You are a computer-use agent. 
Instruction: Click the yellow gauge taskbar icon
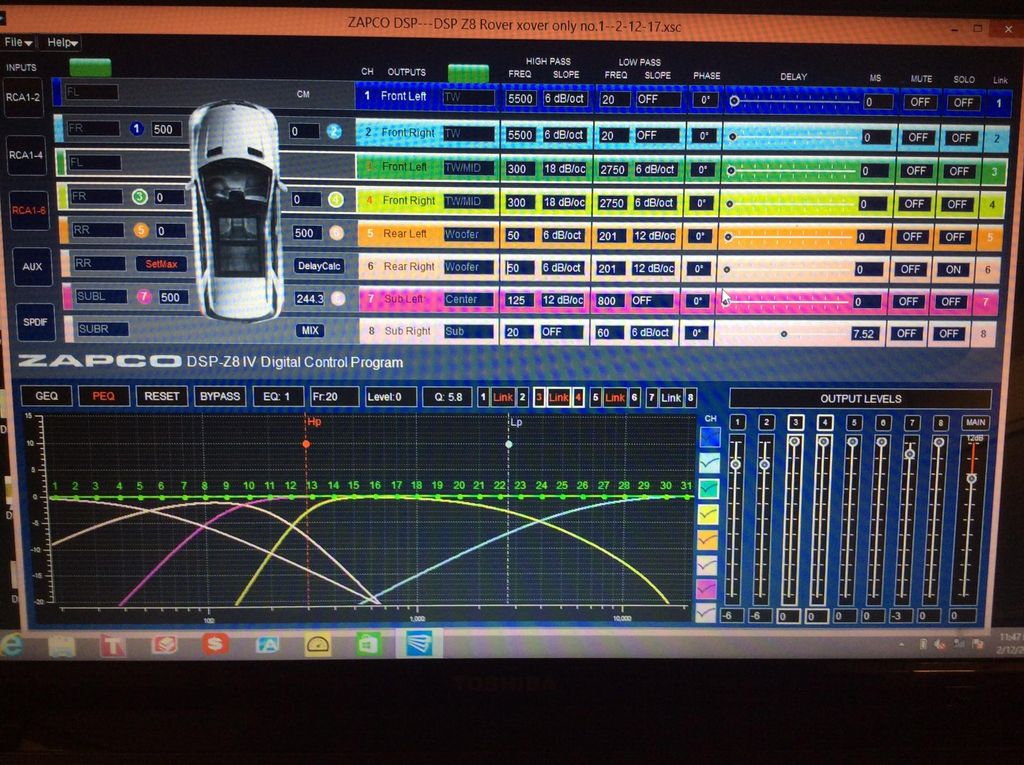[317, 645]
